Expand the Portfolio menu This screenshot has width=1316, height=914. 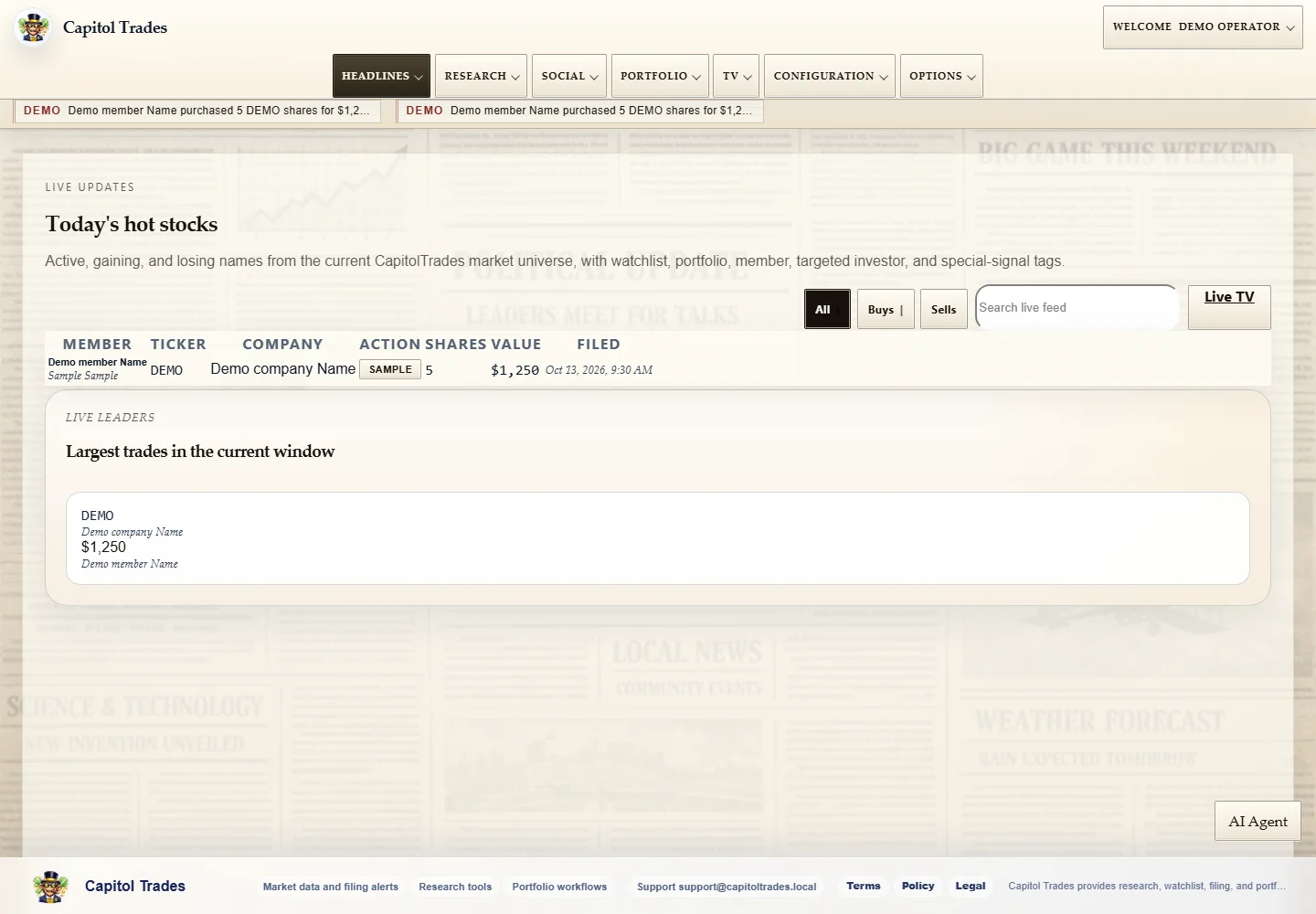[660, 76]
